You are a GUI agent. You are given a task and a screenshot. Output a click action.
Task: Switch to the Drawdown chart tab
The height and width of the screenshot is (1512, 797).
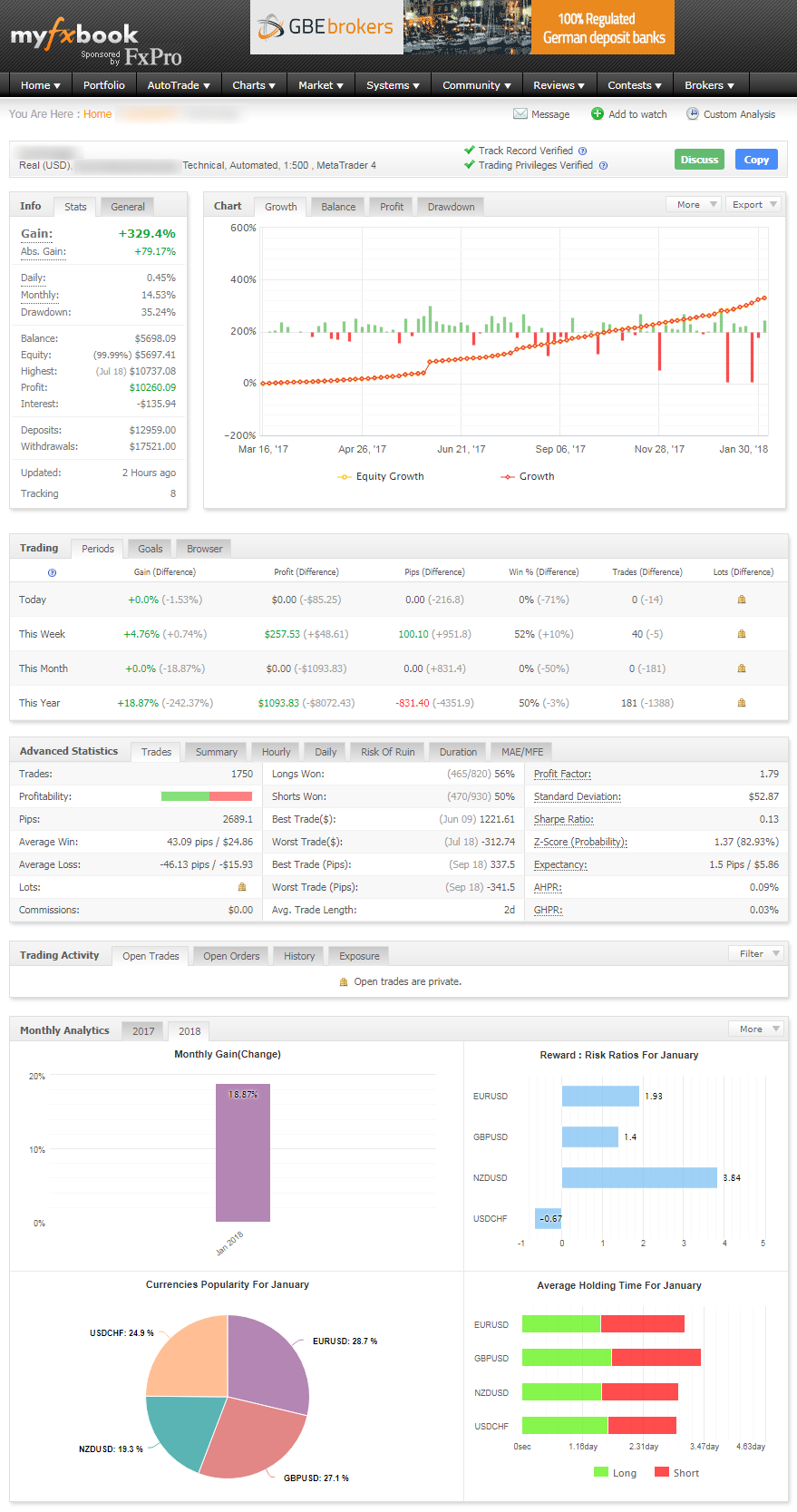pos(451,207)
